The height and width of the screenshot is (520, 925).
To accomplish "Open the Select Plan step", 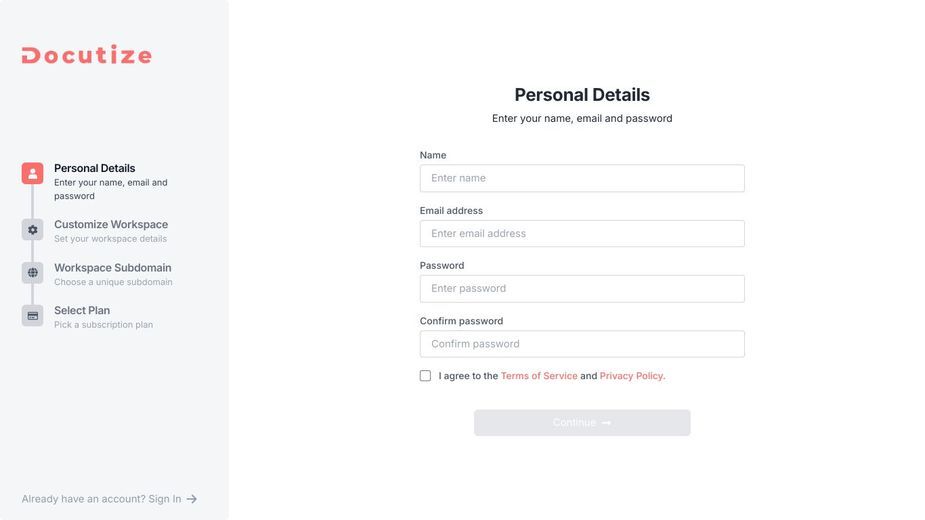I will [82, 310].
